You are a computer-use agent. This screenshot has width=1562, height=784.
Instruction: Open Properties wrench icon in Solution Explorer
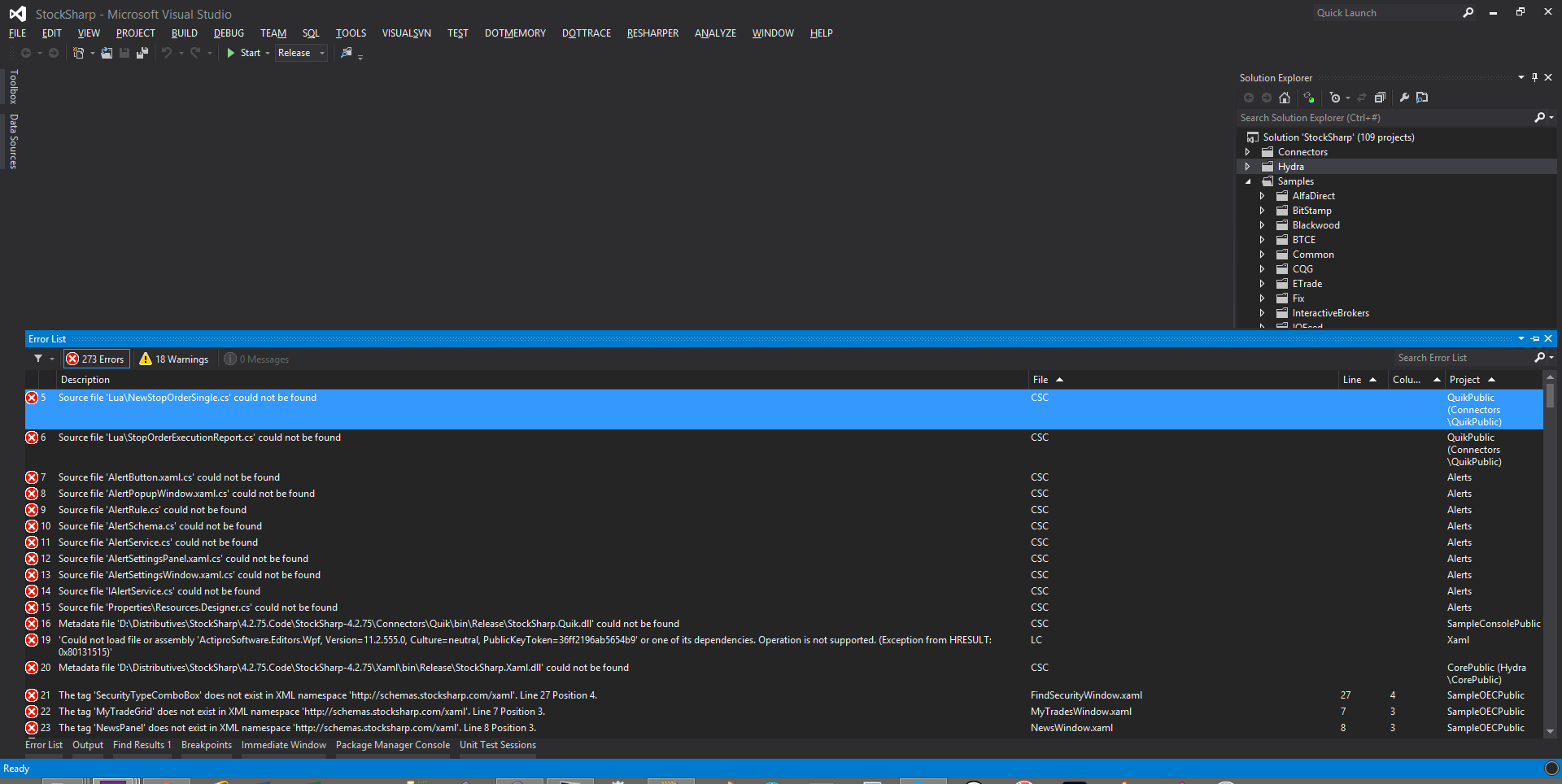(1404, 98)
